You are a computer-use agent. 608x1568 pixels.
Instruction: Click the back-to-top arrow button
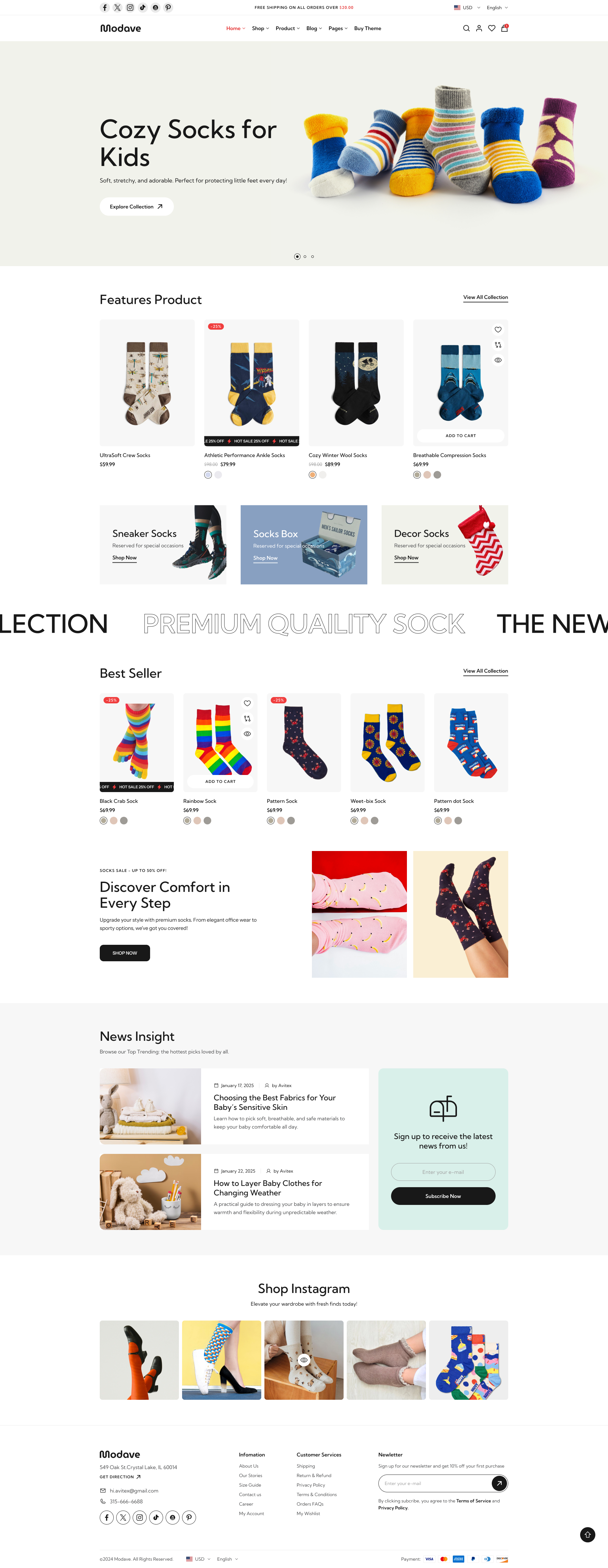tap(587, 1534)
